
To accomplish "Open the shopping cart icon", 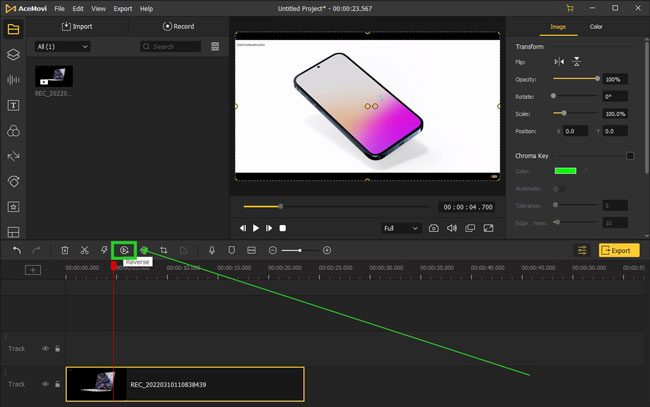I will point(570,8).
